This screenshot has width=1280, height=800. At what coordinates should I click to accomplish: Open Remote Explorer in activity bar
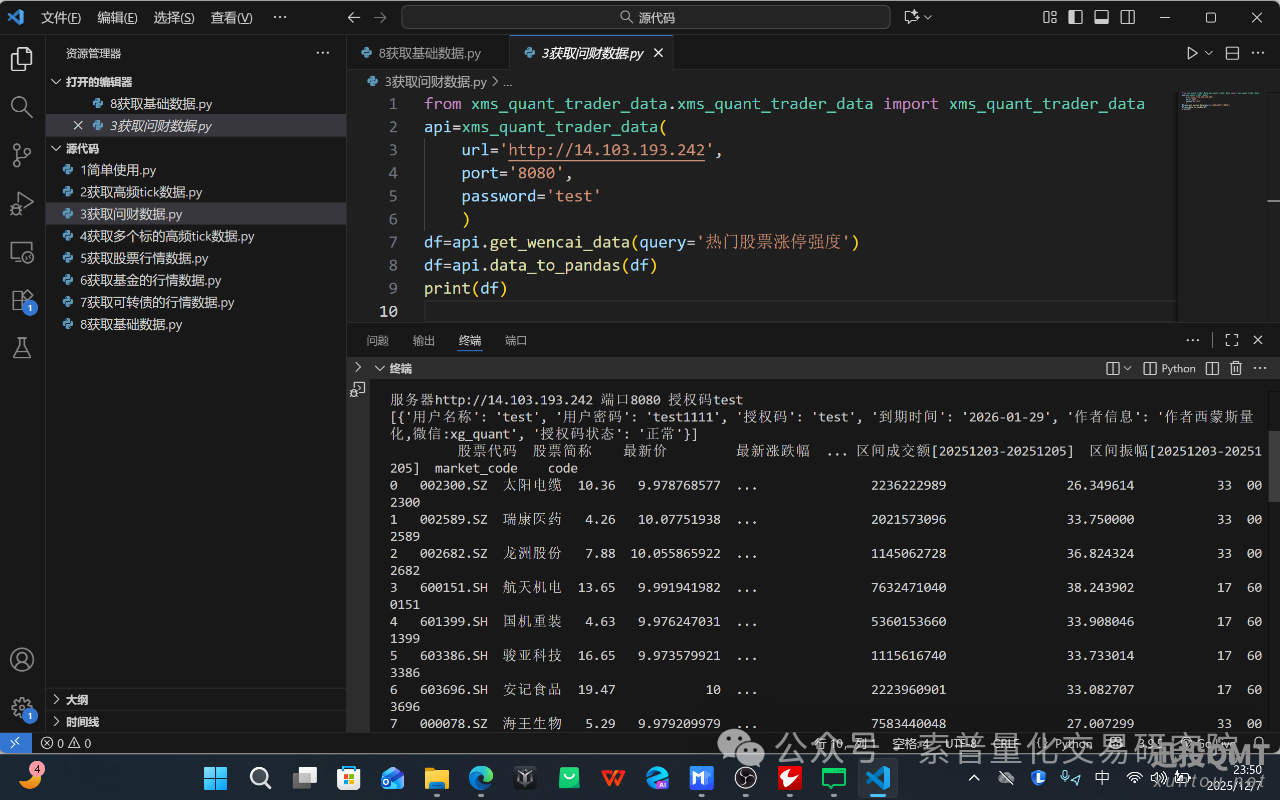[22, 252]
